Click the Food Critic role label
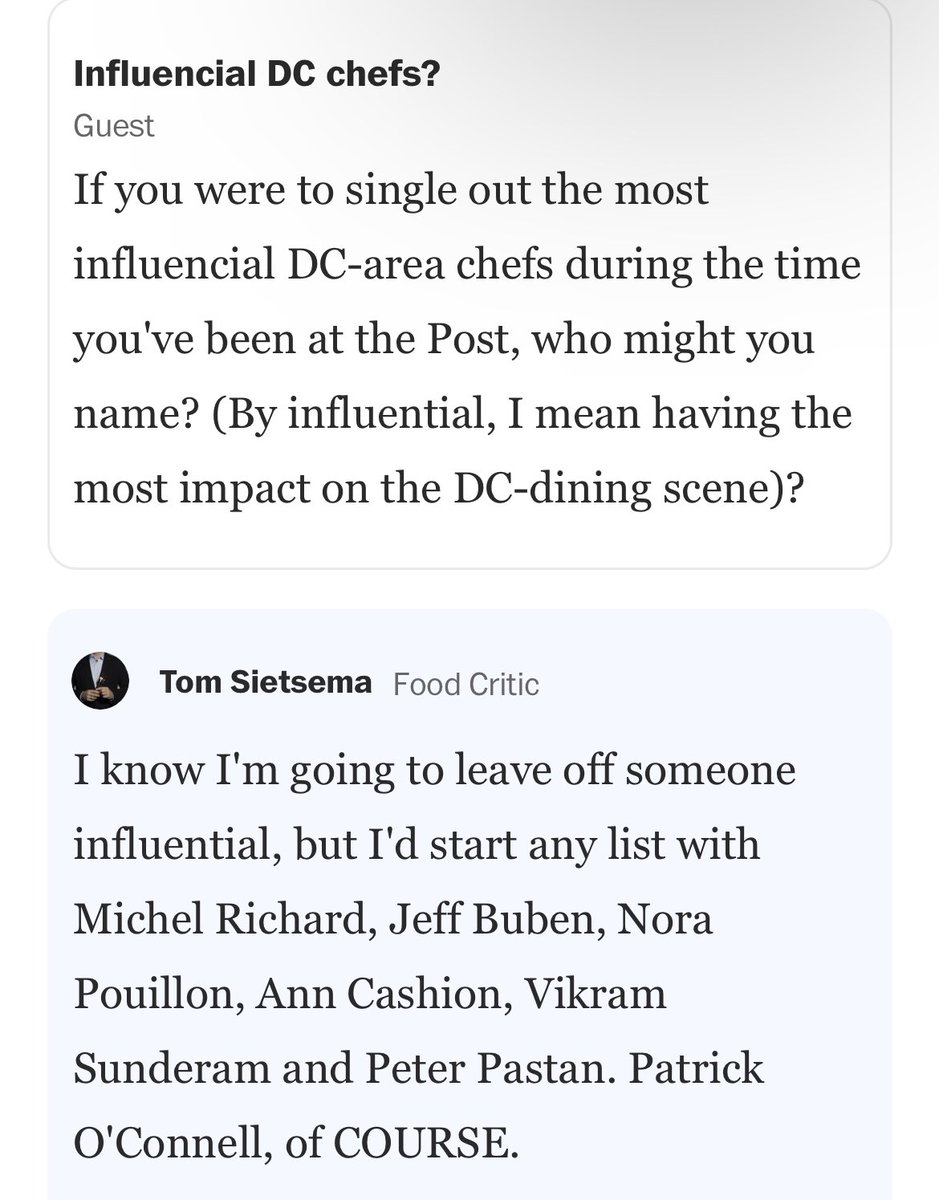The image size is (939, 1200). click(x=466, y=684)
